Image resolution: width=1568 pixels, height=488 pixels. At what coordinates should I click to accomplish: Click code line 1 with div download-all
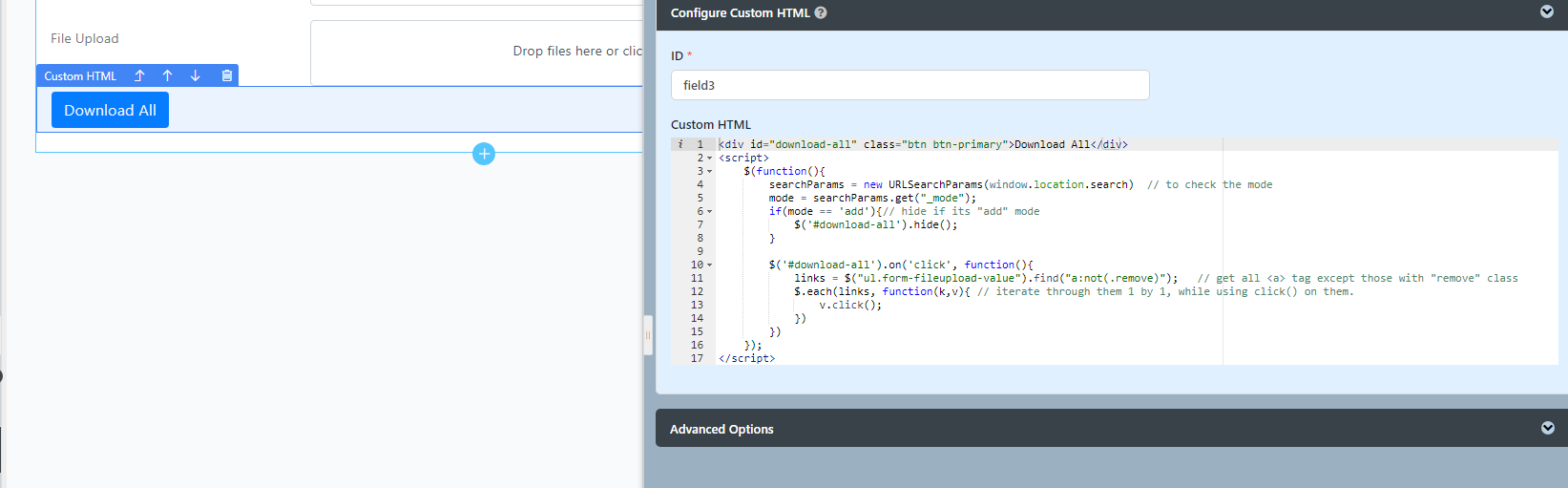pyautogui.click(x=923, y=144)
